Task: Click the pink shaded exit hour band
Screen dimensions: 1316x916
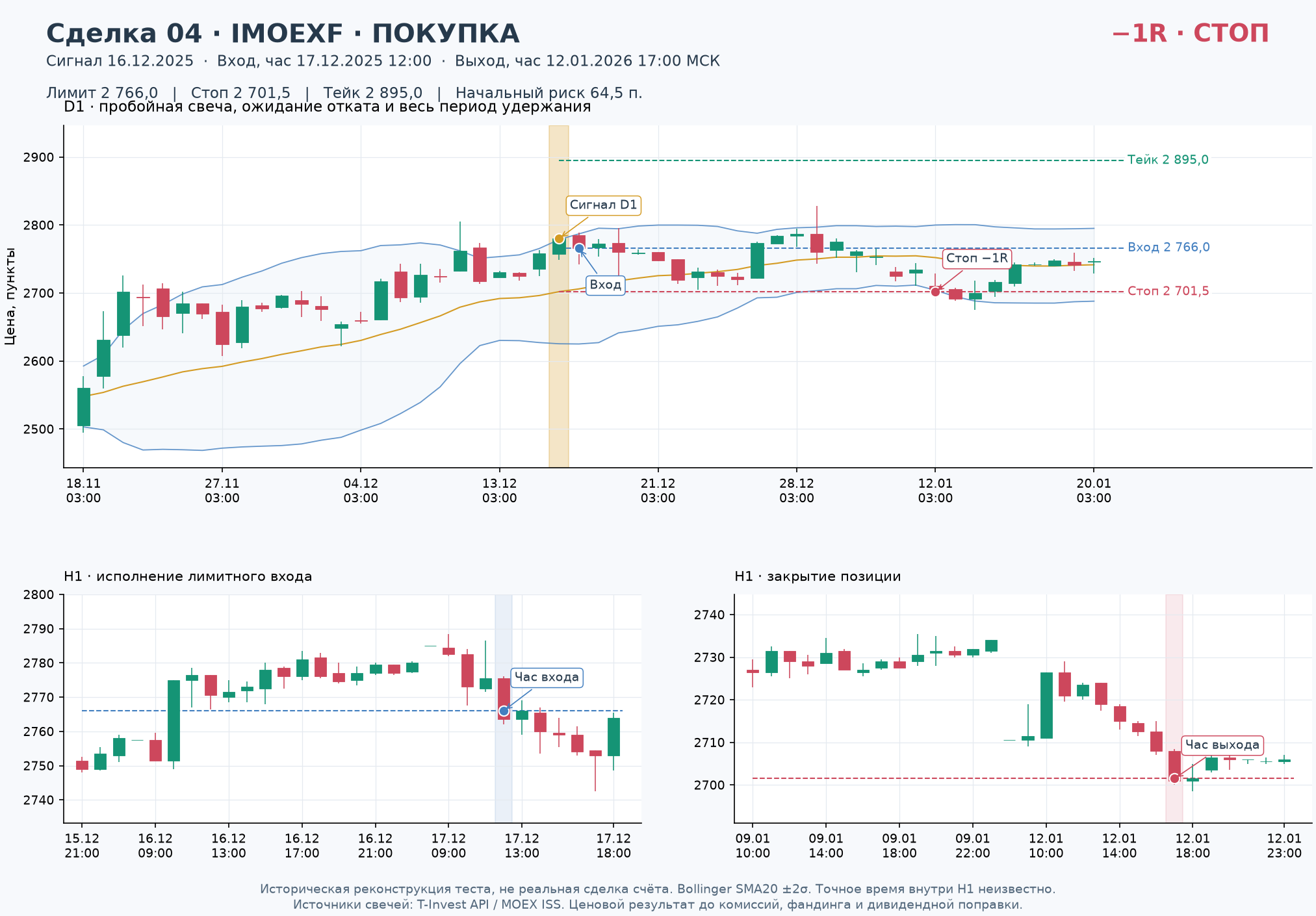Action: (x=1174, y=709)
